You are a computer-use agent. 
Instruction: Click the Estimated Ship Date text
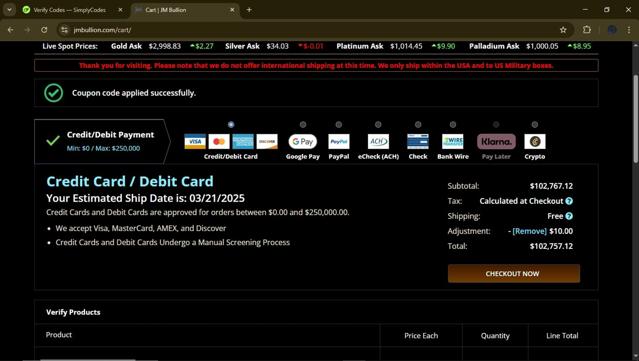(145, 198)
